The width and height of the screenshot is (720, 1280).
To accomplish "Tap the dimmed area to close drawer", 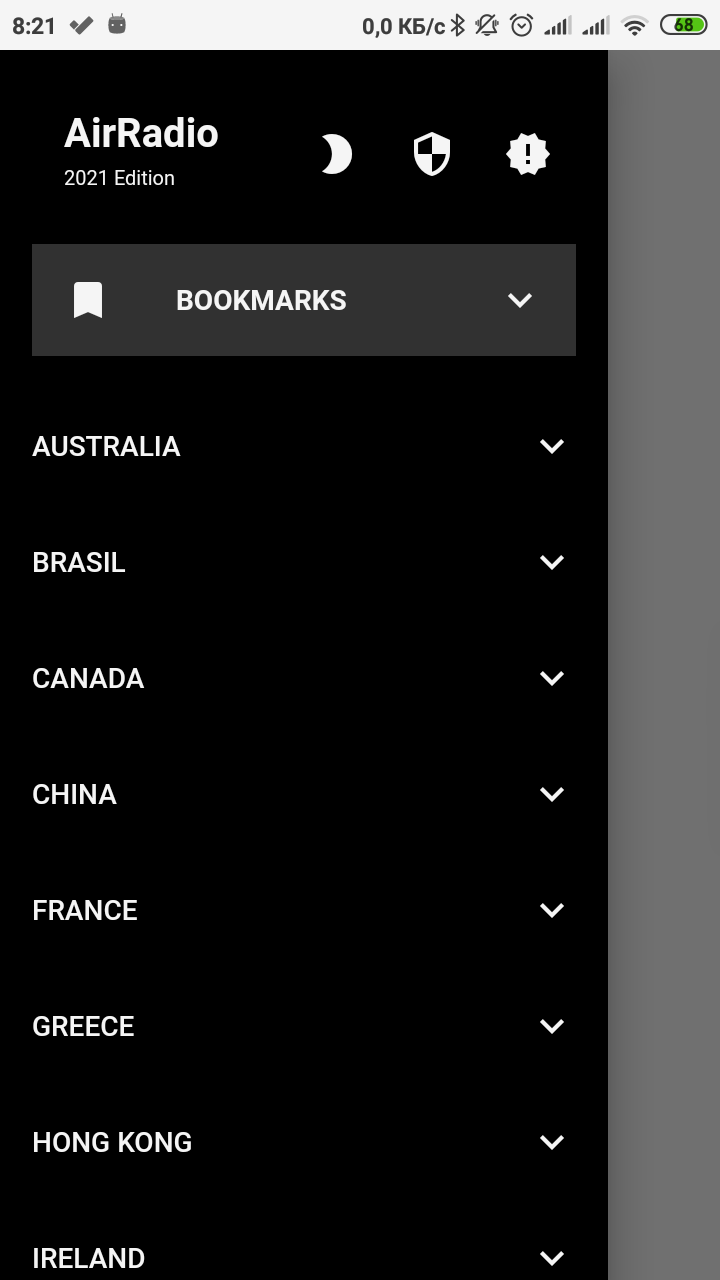I will click(x=664, y=660).
